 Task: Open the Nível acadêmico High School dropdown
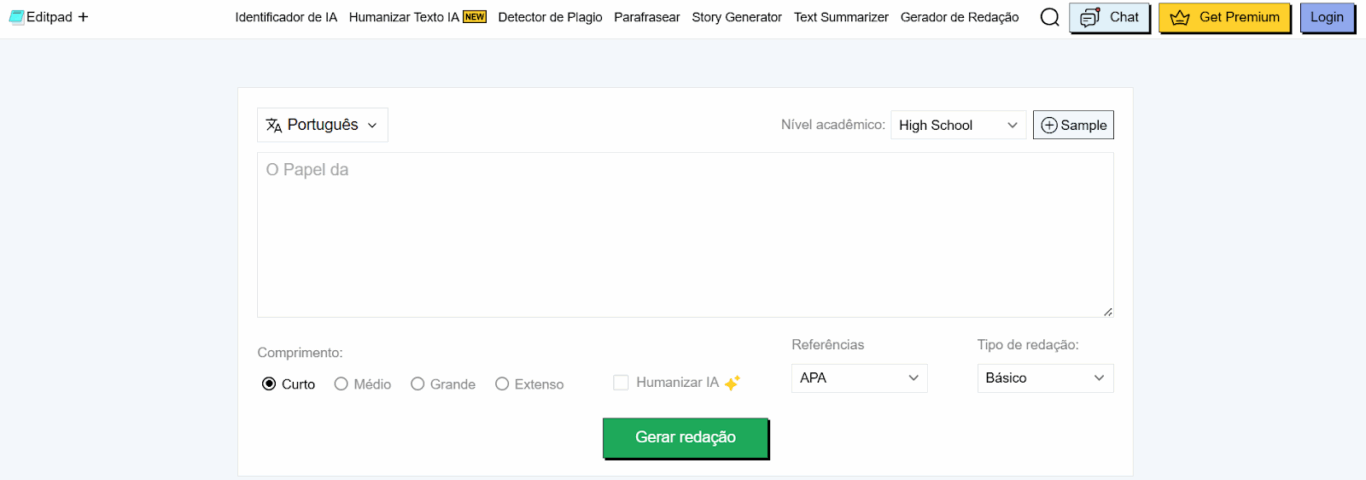click(957, 125)
